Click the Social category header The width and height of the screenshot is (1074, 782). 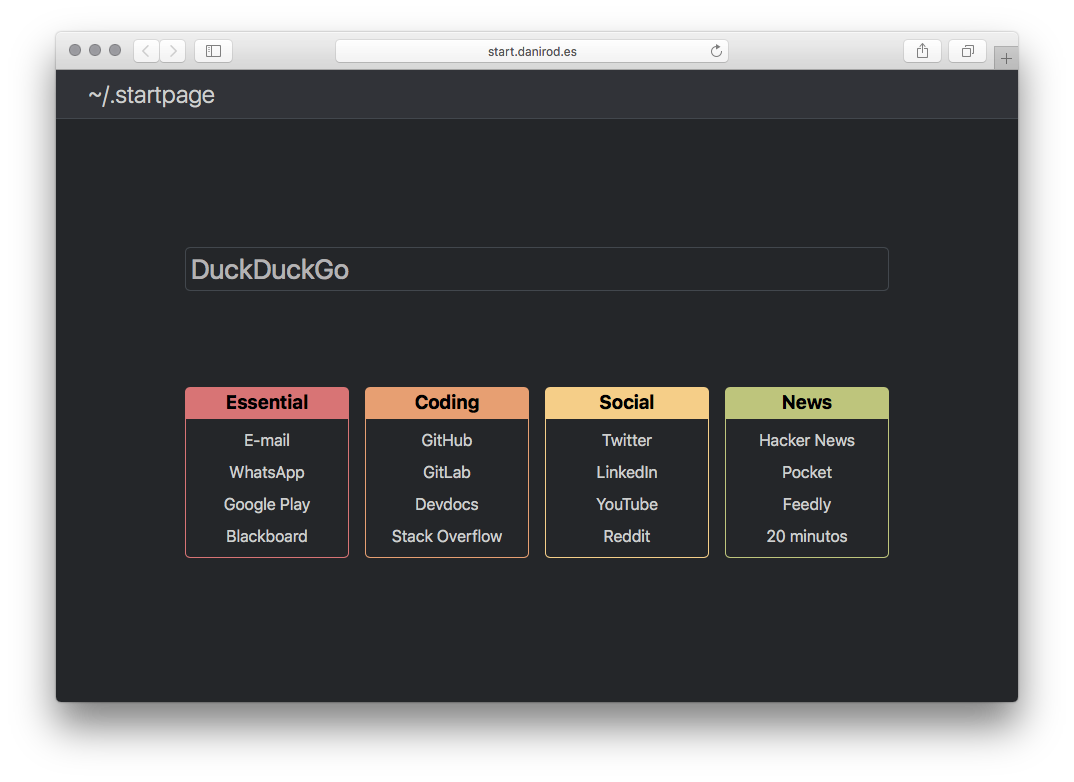627,403
